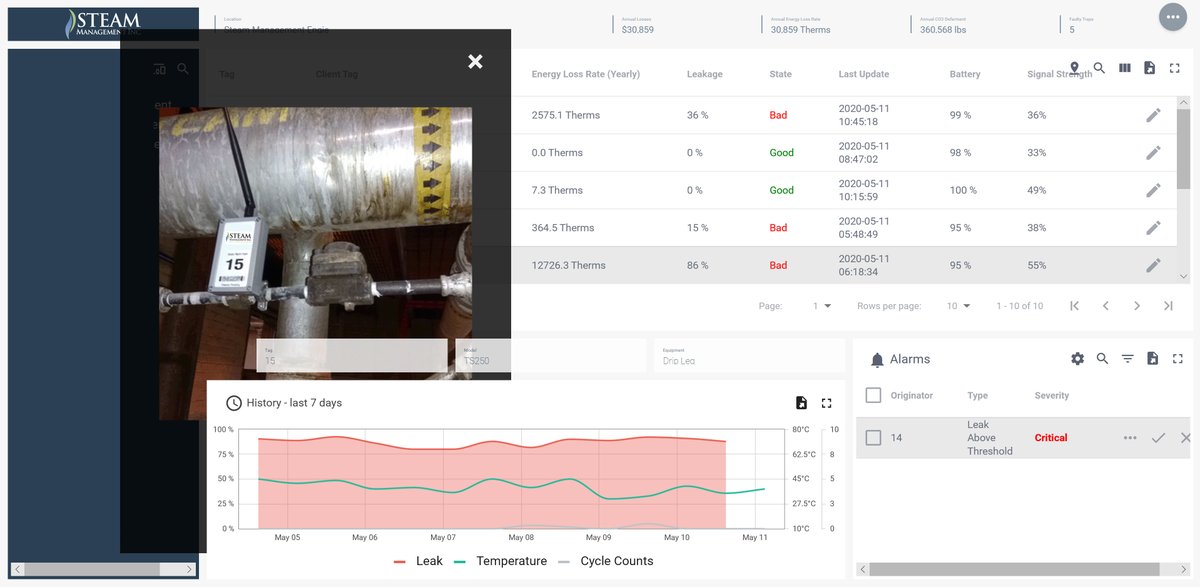This screenshot has height=587, width=1200.
Task: Click the Tag input field showing 15
Action: tap(350, 355)
